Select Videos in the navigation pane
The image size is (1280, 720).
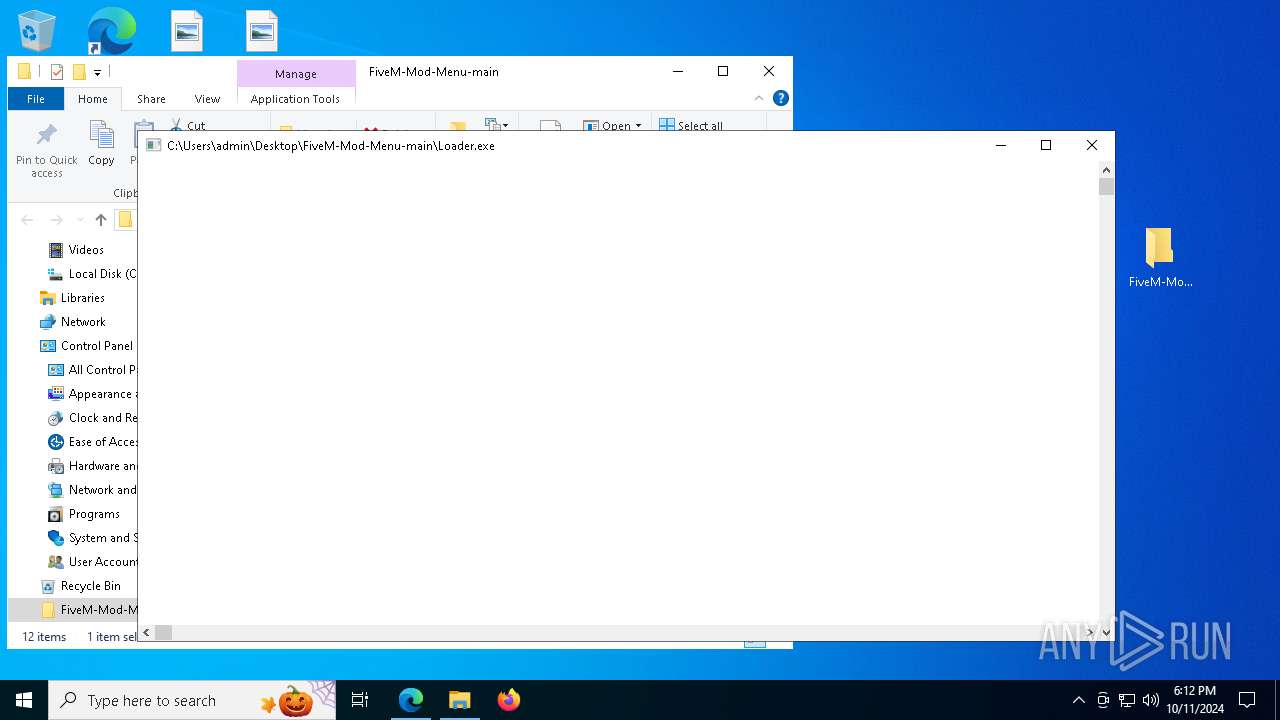86,250
